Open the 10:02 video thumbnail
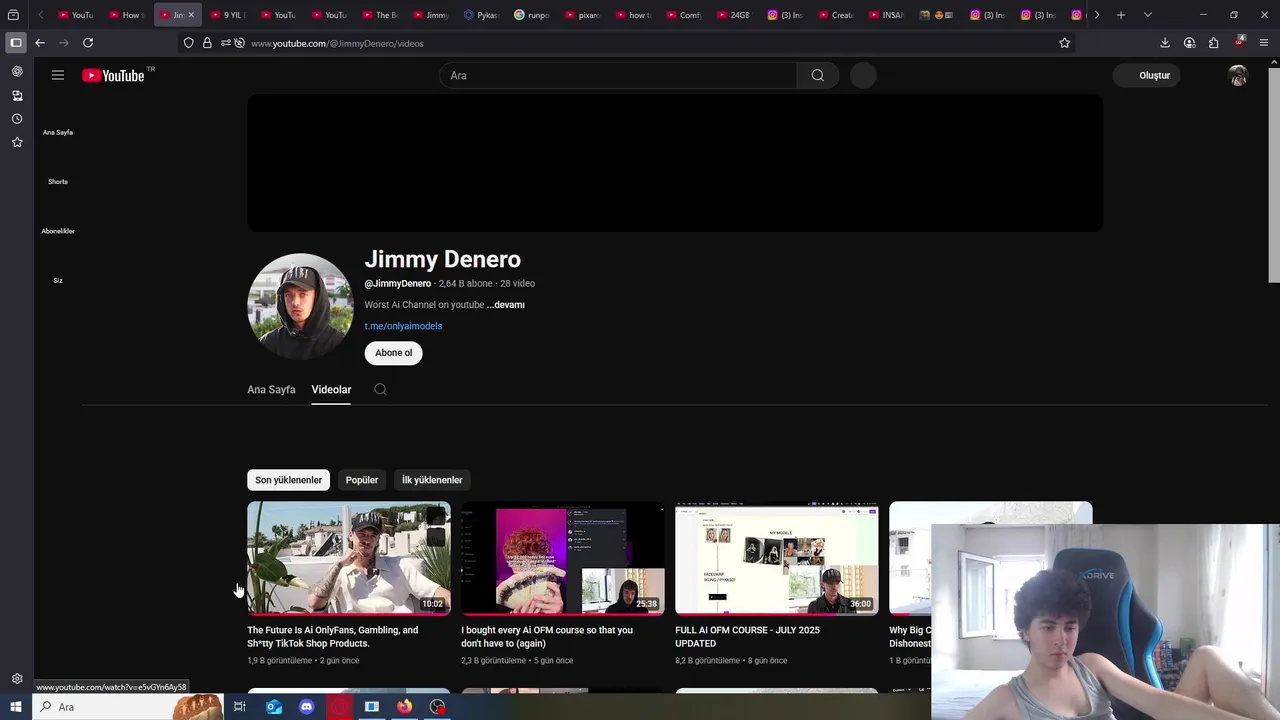 349,558
